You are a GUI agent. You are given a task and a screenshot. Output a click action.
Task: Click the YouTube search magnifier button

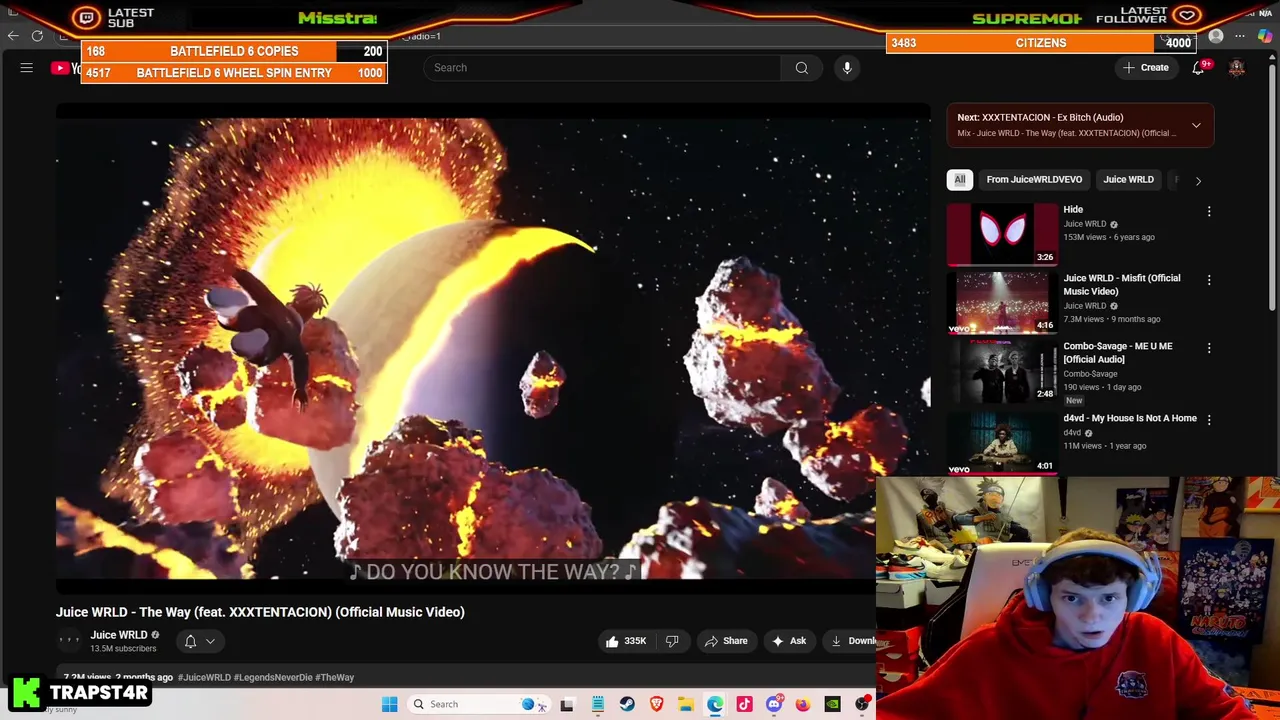tap(801, 68)
